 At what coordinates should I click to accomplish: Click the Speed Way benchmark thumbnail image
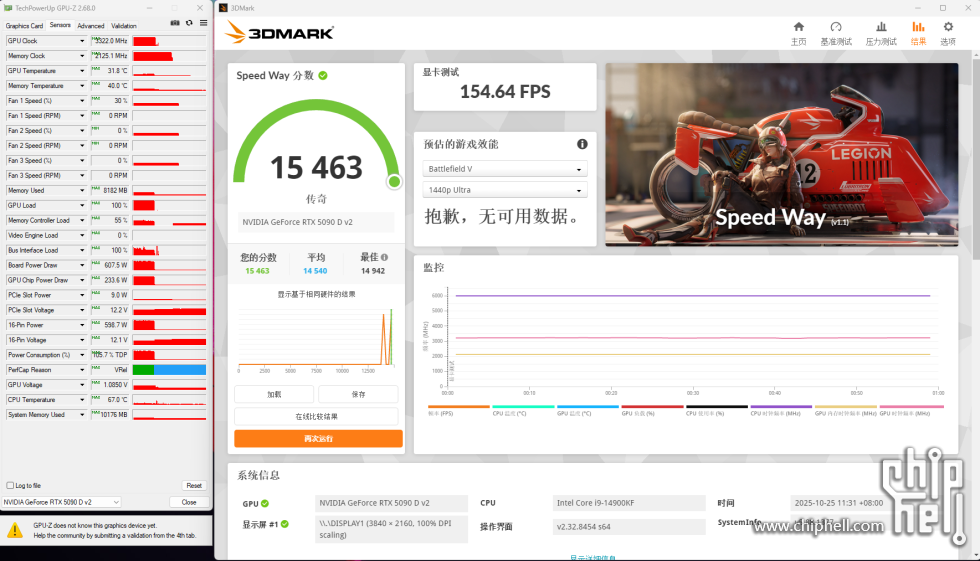781,154
